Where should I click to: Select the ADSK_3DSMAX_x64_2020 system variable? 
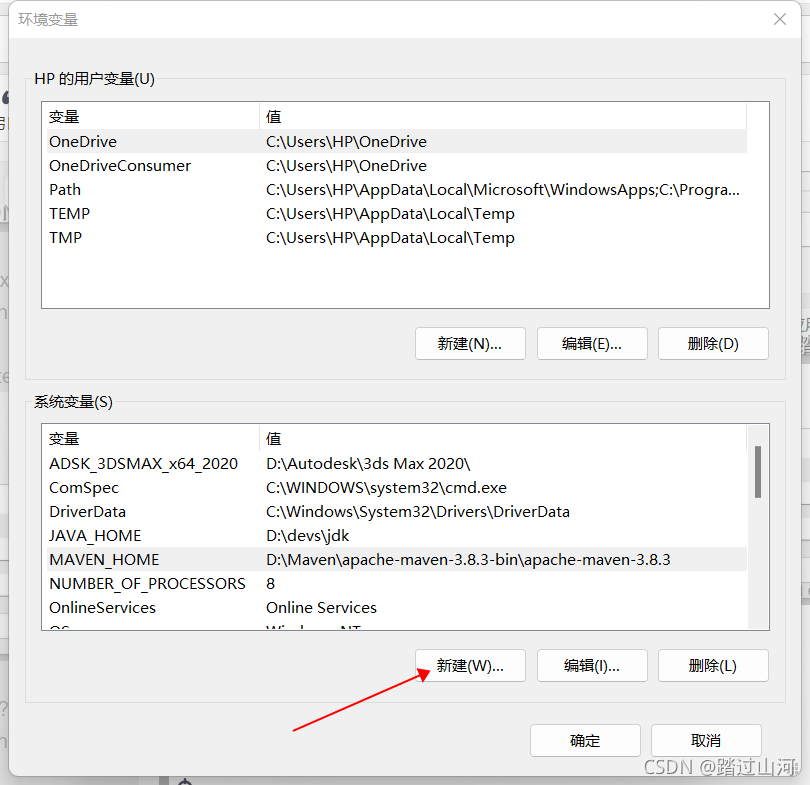tap(397, 464)
